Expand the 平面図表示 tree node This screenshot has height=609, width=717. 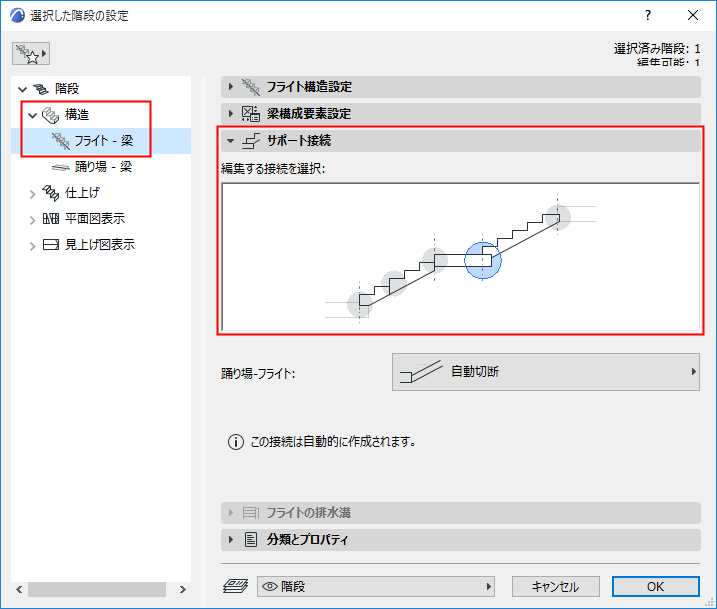(32, 219)
